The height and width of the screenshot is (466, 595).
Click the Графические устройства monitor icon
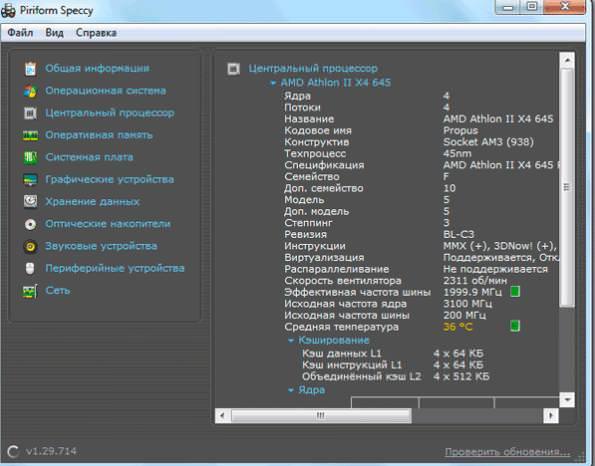pos(30,180)
